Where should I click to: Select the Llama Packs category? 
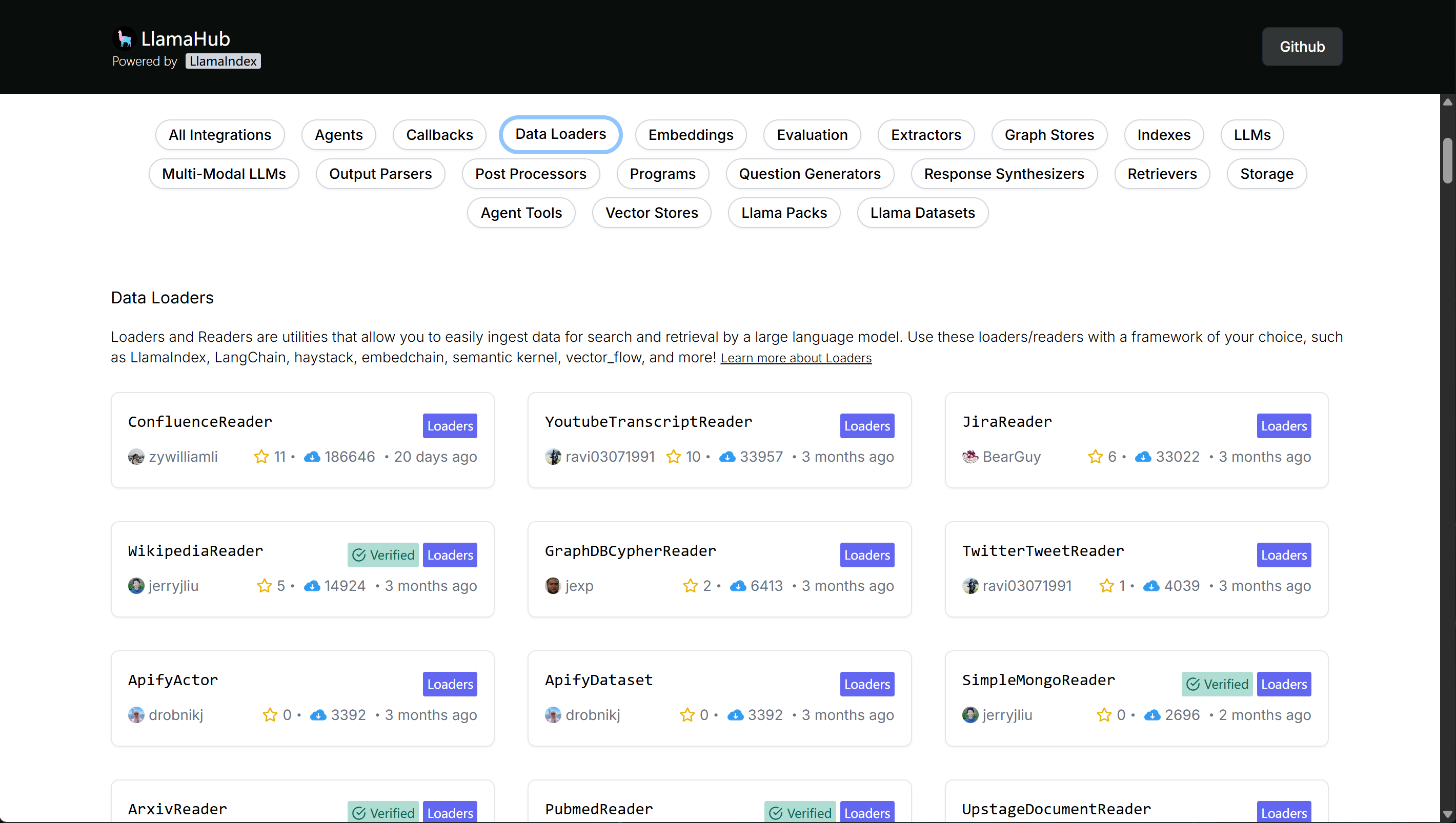(784, 213)
